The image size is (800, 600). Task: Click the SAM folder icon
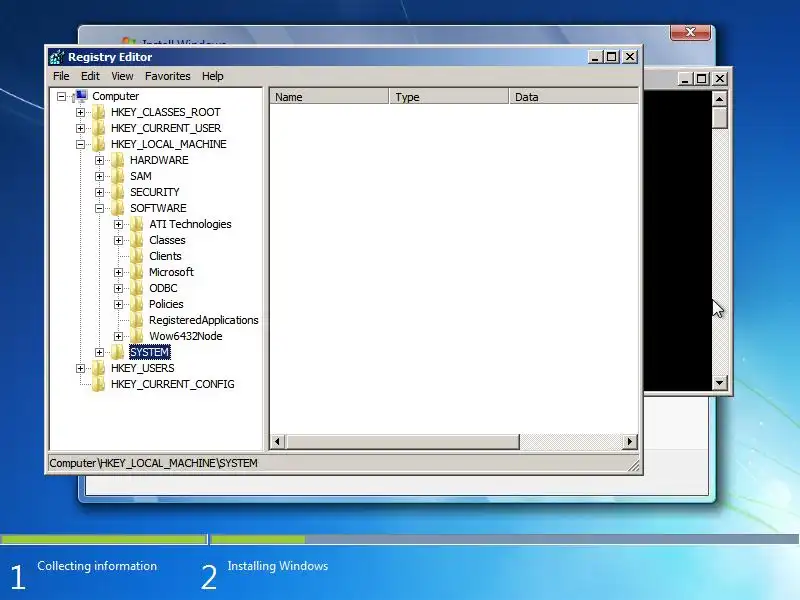click(118, 176)
